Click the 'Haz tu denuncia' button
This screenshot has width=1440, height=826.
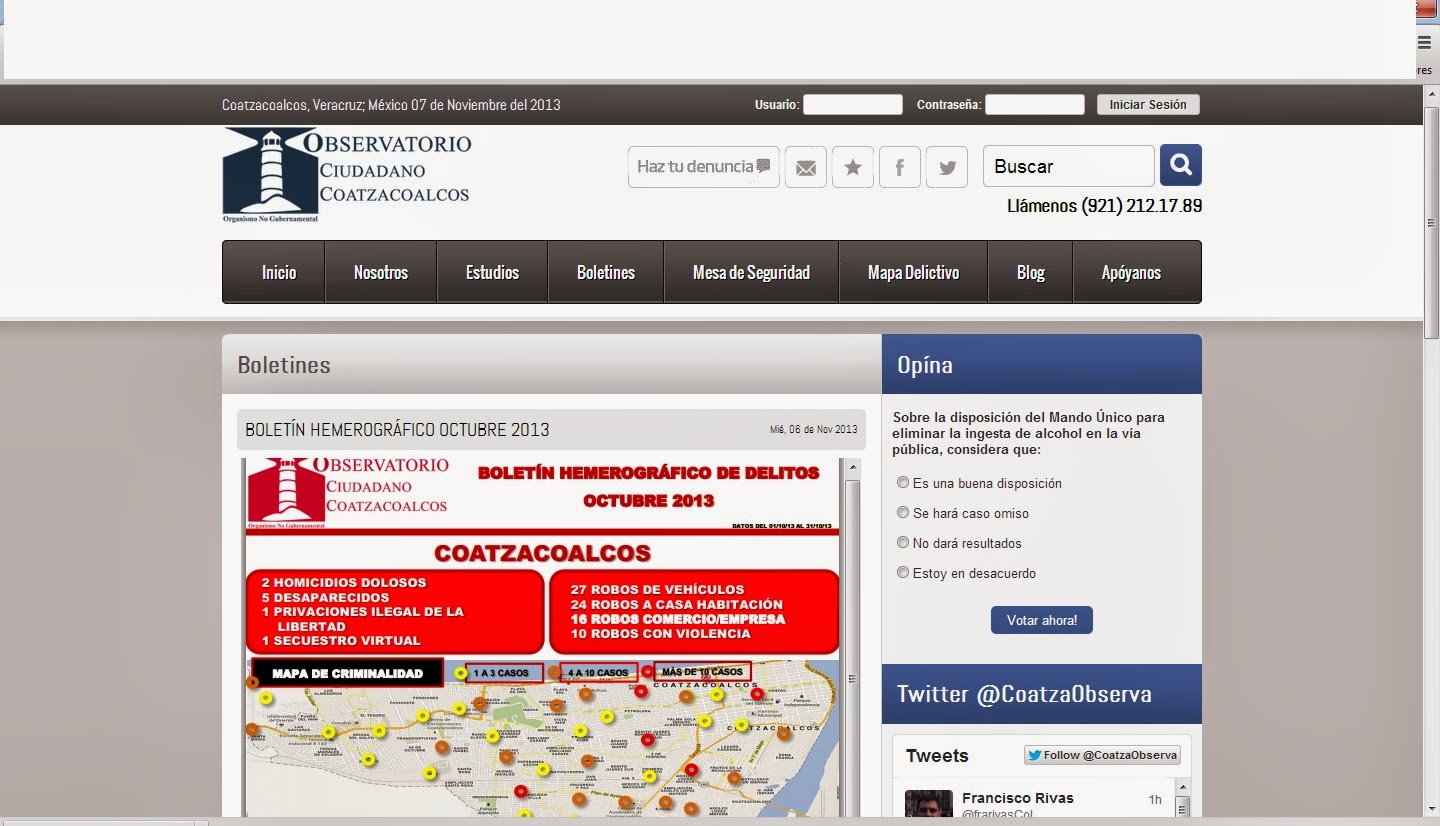point(703,167)
